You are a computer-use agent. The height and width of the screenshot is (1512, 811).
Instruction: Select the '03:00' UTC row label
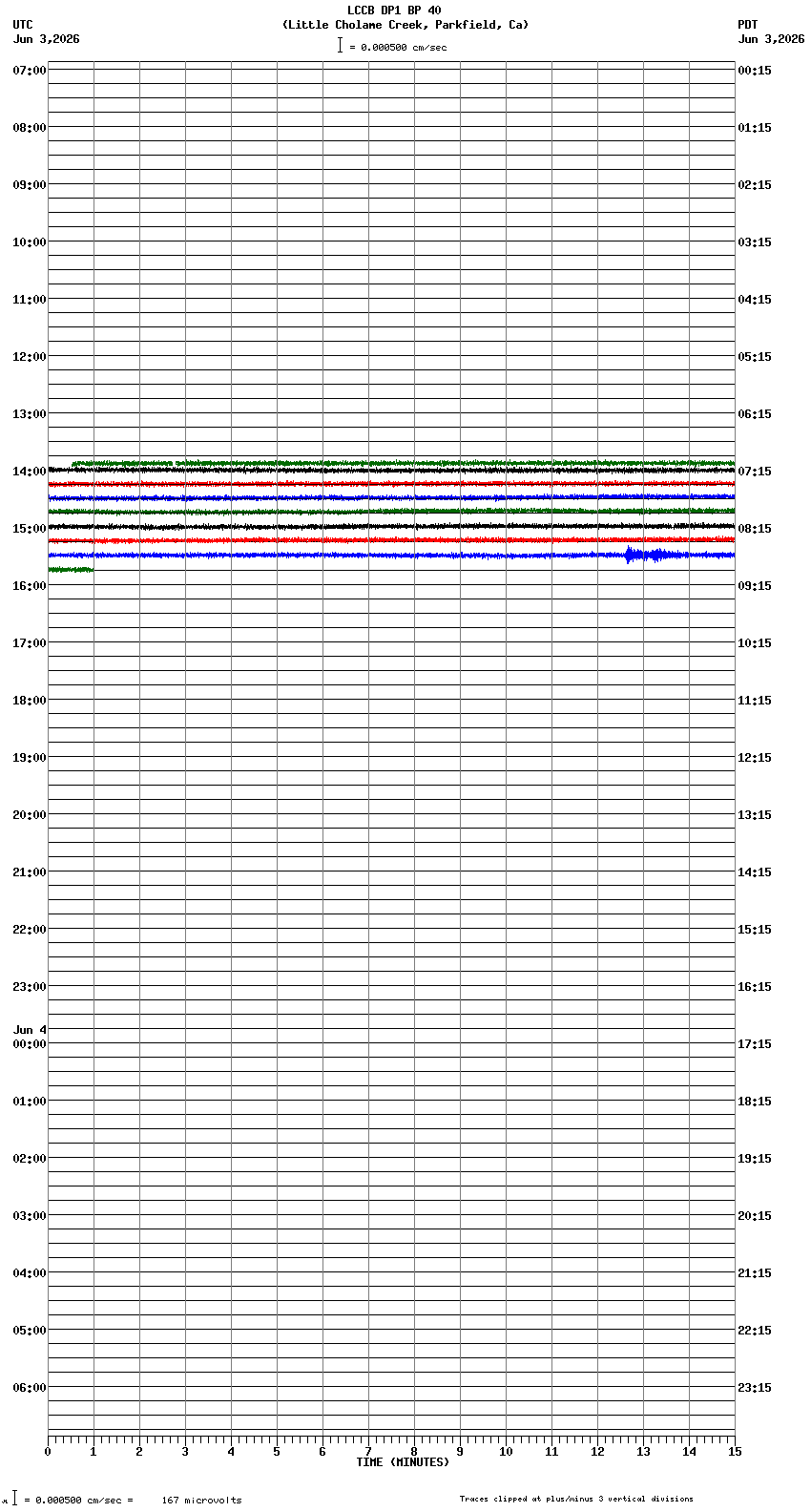click(x=30, y=1216)
